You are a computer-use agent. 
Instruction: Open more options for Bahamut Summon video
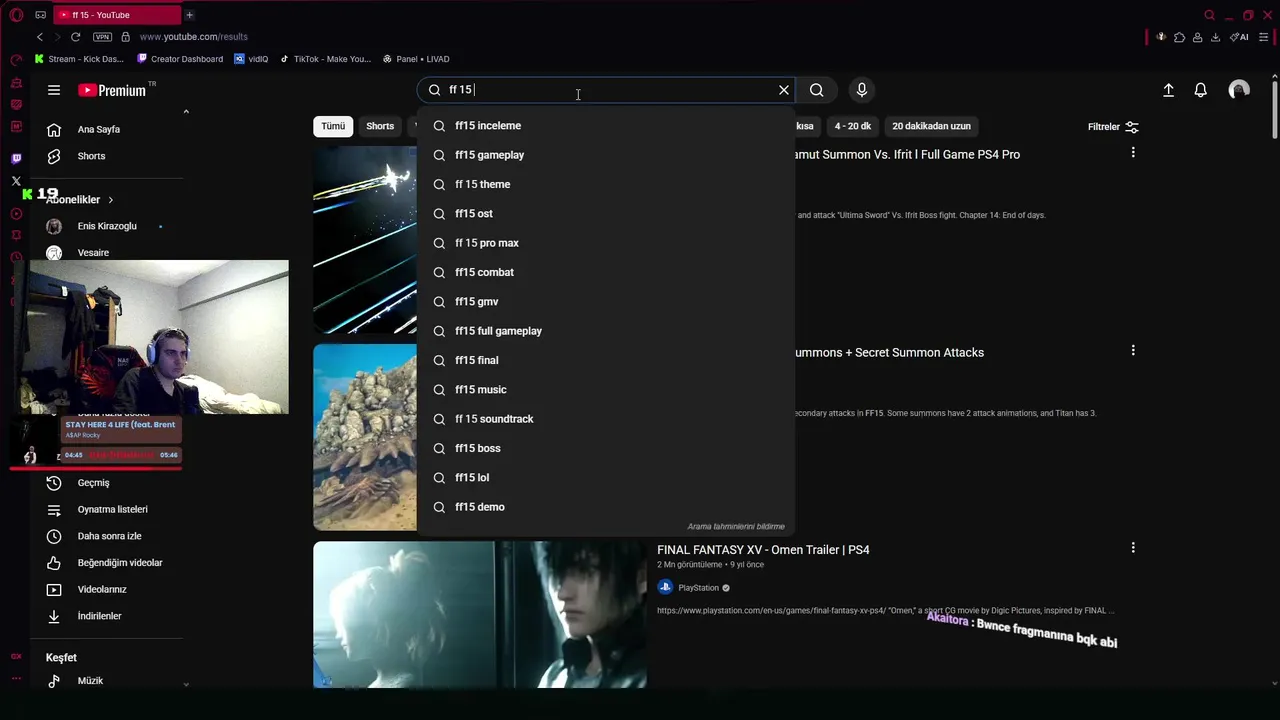point(1133,153)
